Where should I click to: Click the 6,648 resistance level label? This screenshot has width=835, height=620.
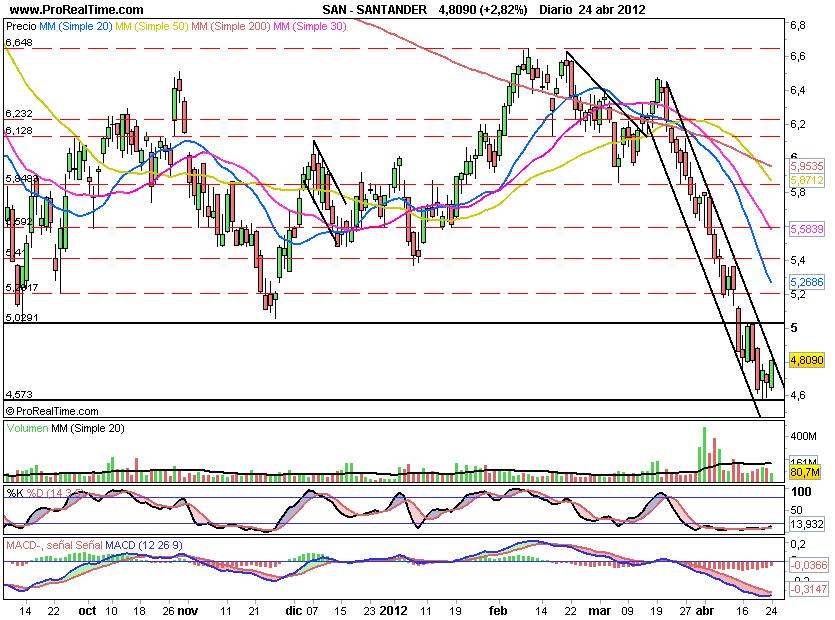[x=19, y=43]
